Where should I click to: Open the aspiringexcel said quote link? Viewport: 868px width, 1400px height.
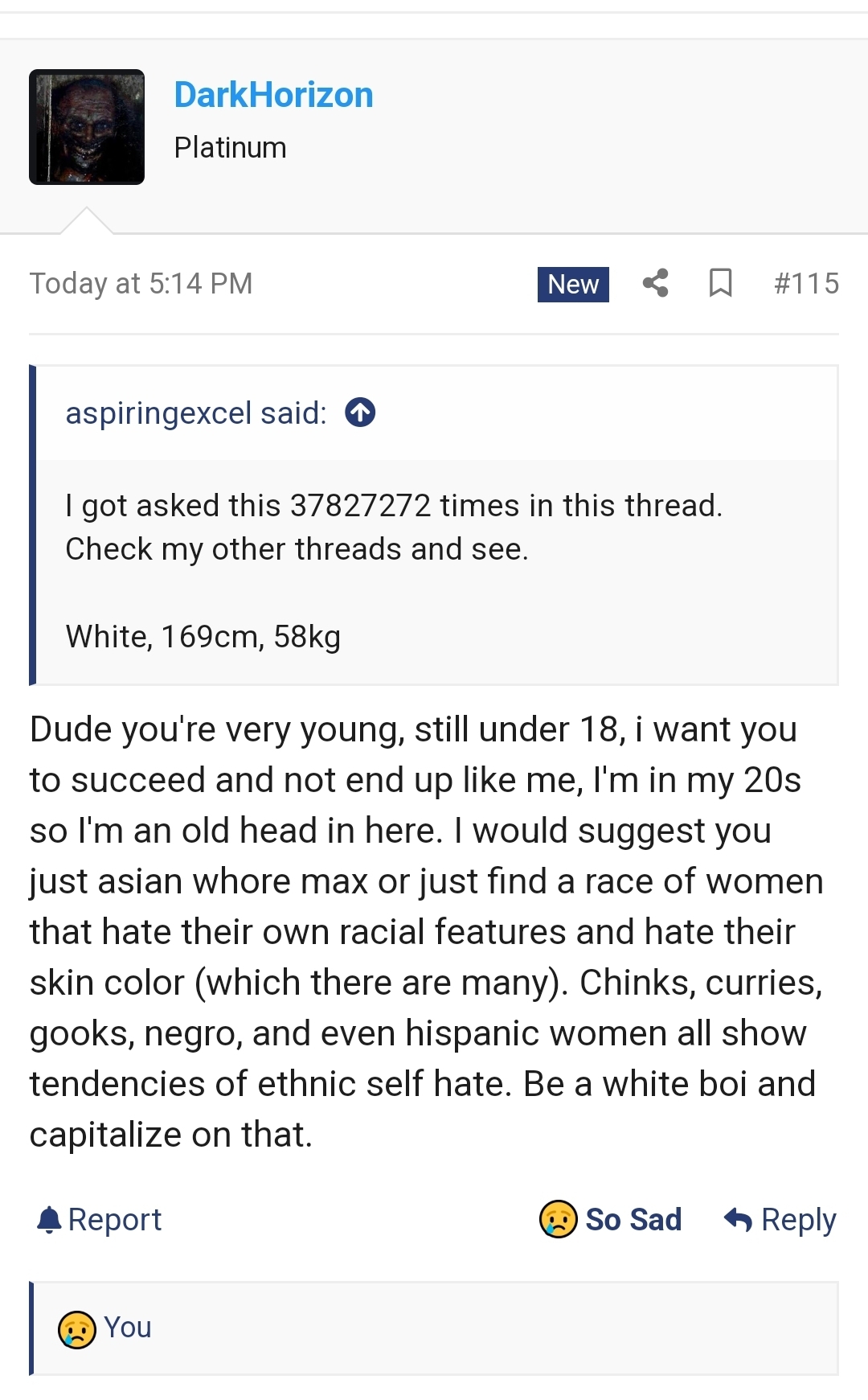pos(196,413)
